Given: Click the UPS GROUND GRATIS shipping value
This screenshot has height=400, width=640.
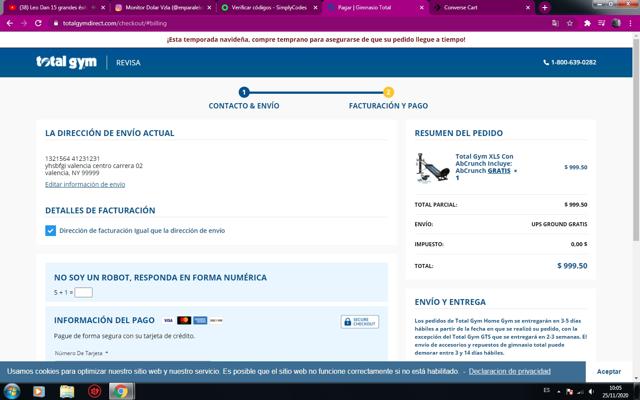Looking at the screenshot, I should pyautogui.click(x=559, y=224).
